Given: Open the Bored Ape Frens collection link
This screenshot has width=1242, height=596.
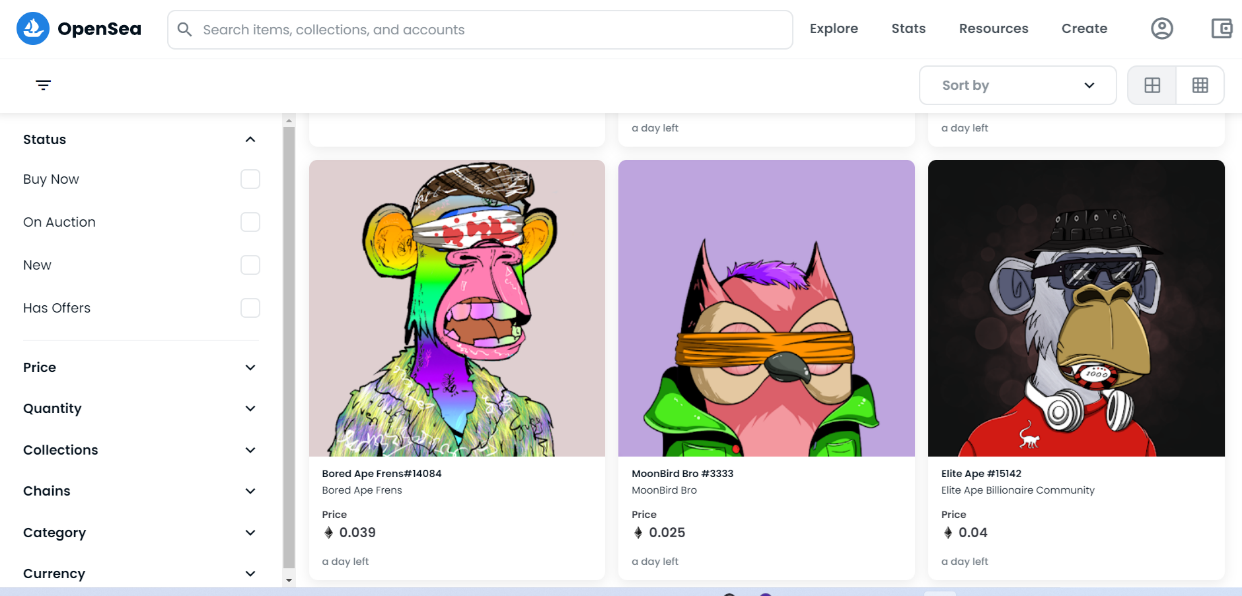Looking at the screenshot, I should coord(362,490).
